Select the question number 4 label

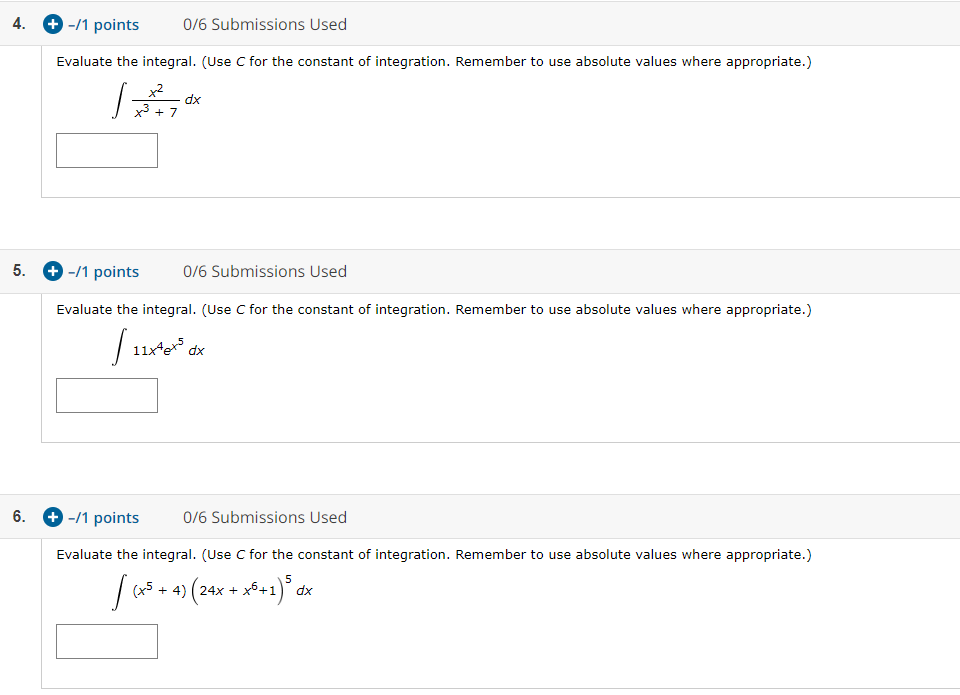point(17,23)
